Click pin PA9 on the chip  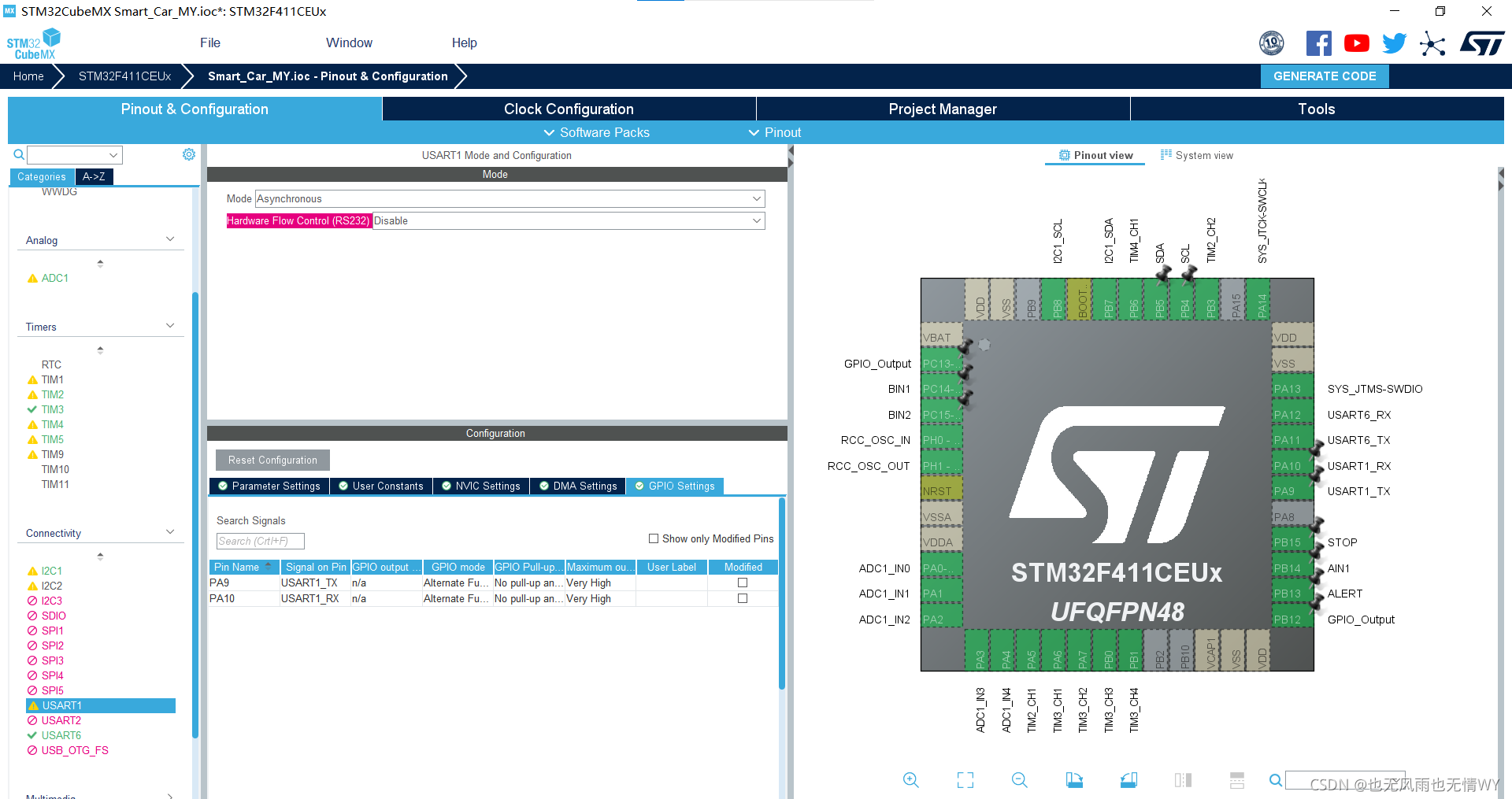click(1292, 491)
